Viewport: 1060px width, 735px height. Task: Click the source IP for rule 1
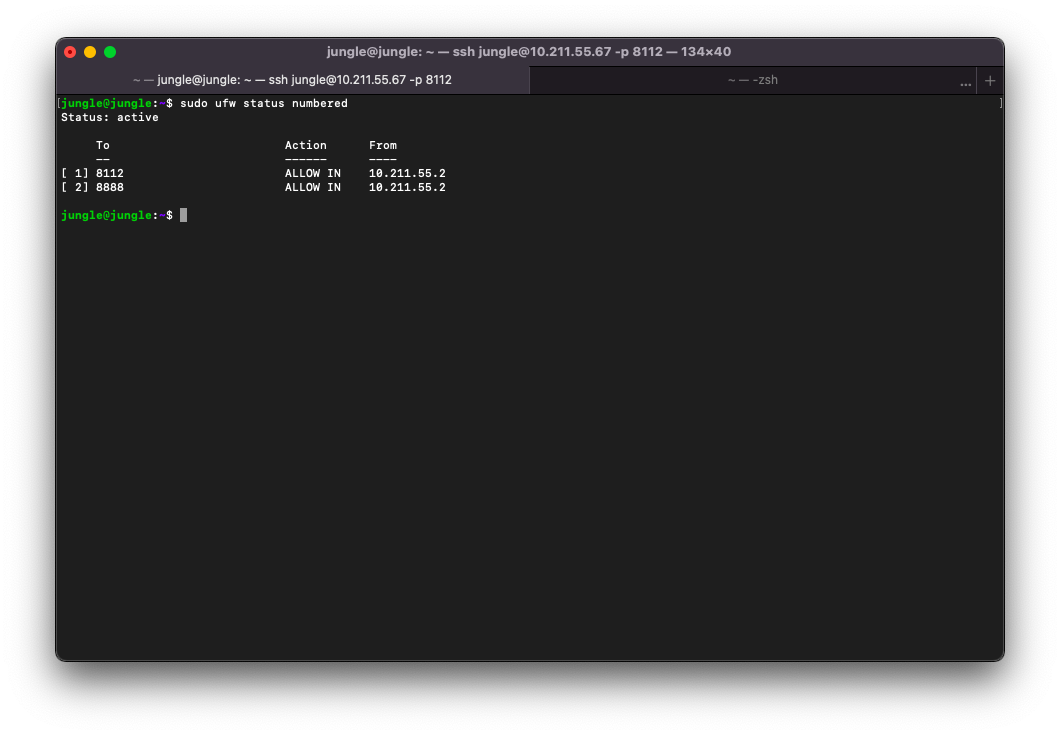[x=407, y=174]
